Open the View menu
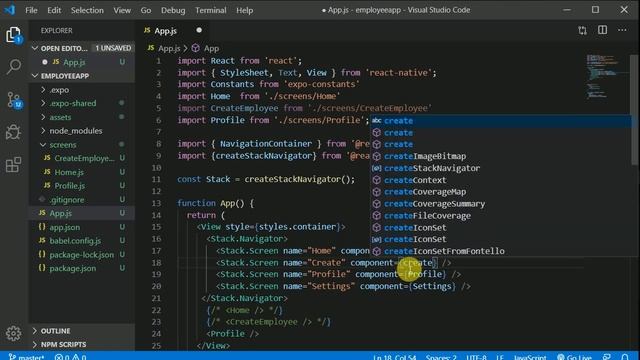 [x=122, y=10]
